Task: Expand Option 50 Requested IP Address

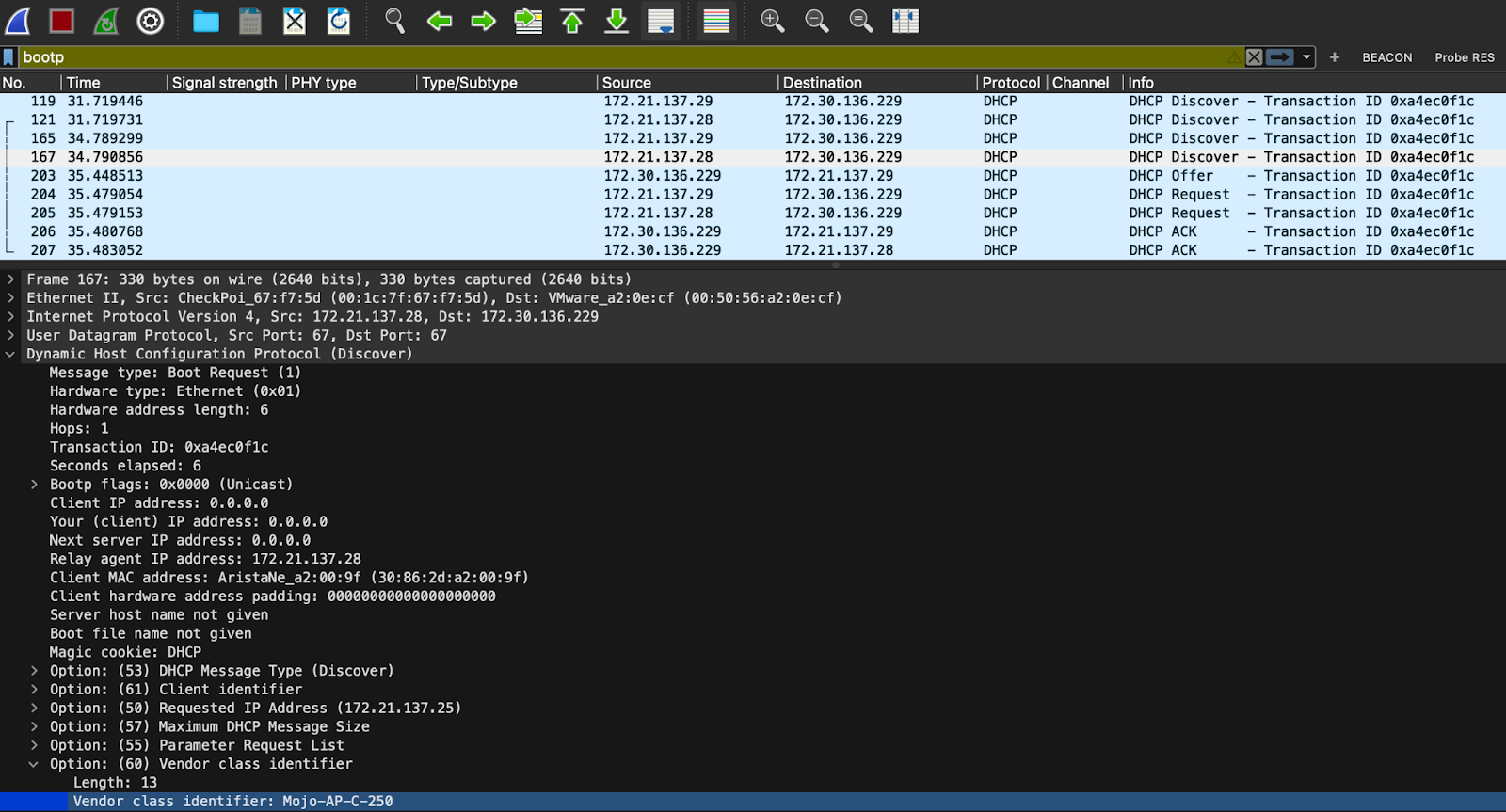Action: [x=34, y=709]
